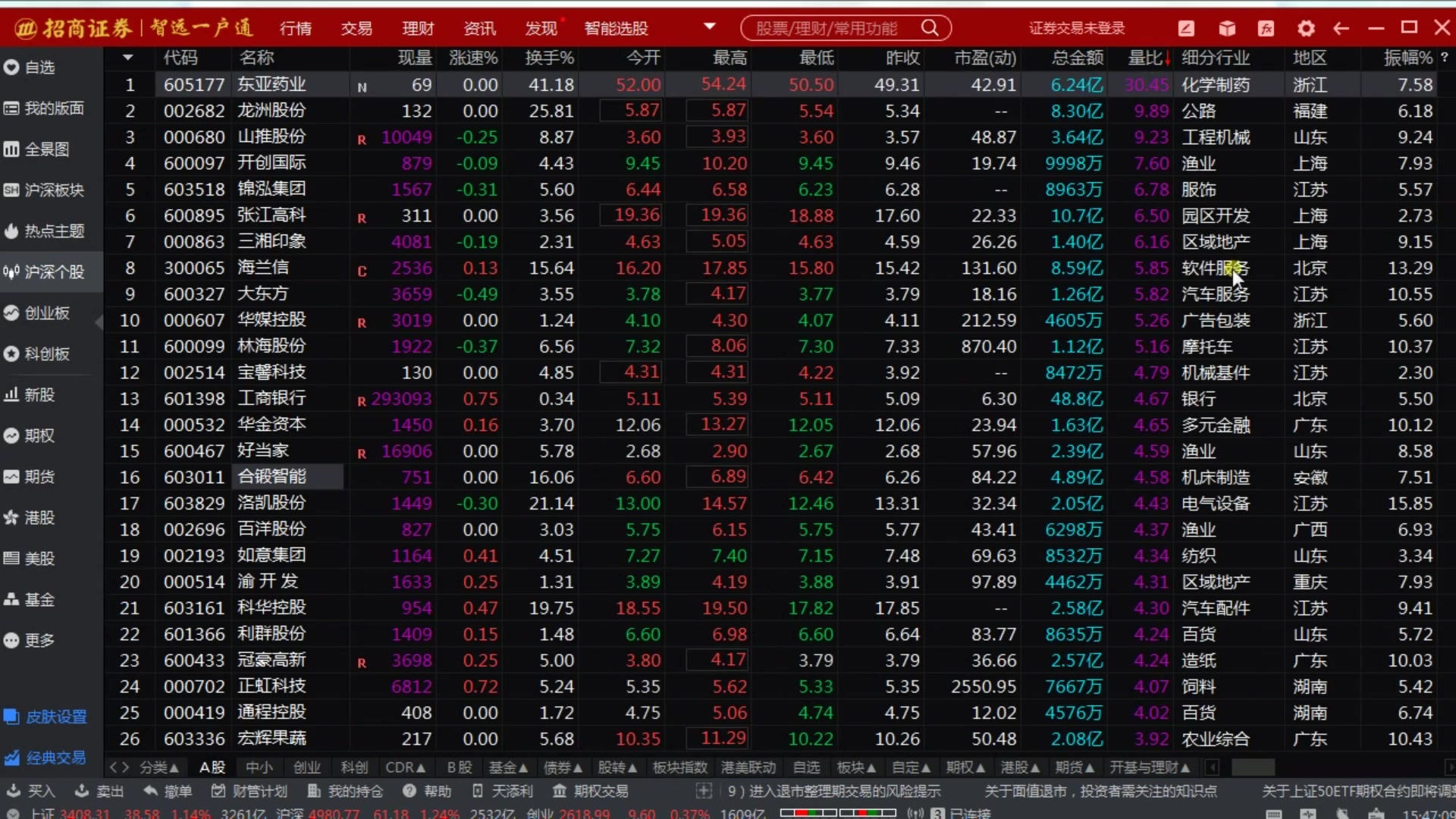Switch to the 板块指数 tab
This screenshot has height=819, width=1456.
tap(680, 767)
